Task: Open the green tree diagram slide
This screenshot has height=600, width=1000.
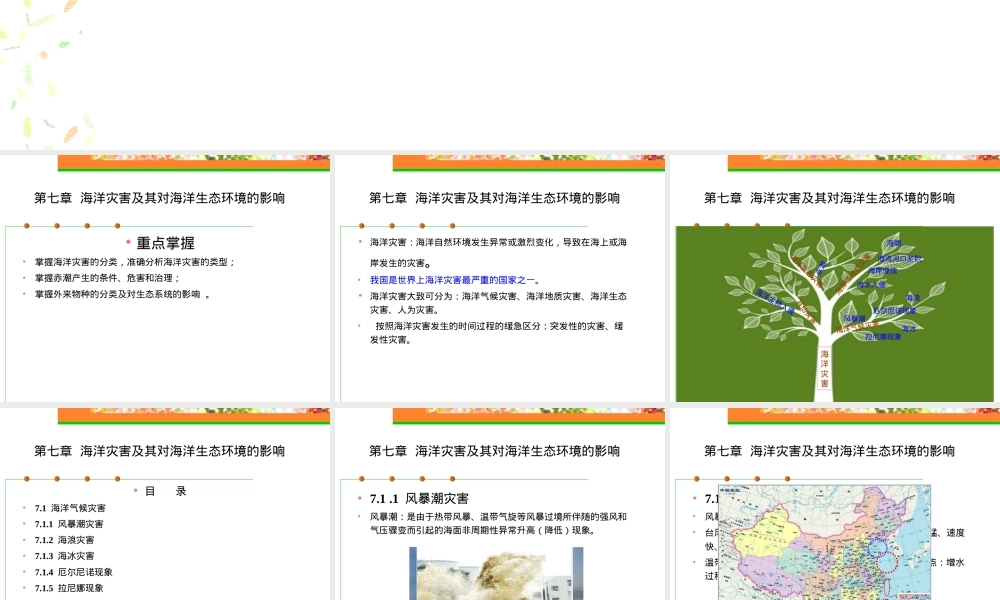Action: (x=835, y=278)
